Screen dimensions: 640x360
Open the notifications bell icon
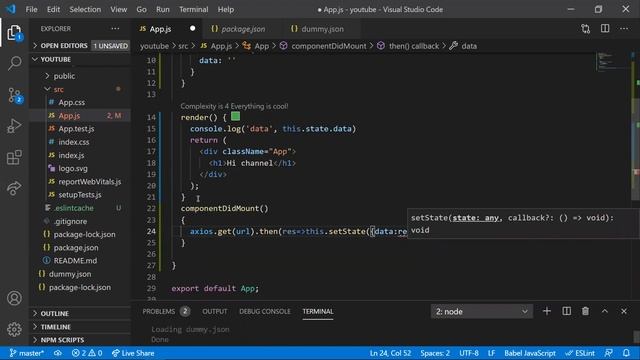point(626,353)
